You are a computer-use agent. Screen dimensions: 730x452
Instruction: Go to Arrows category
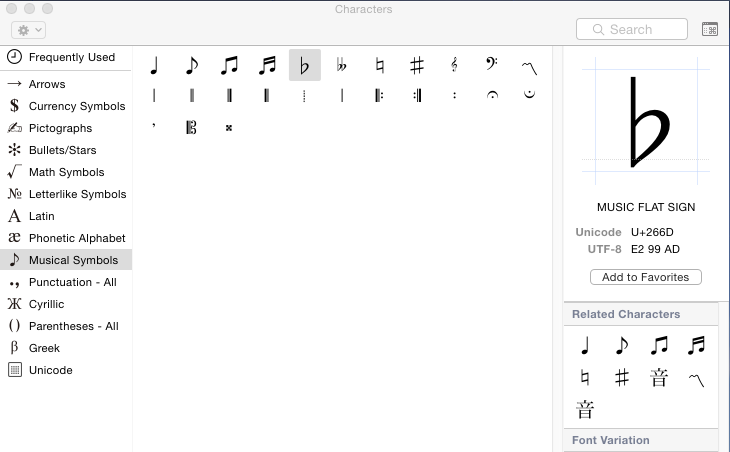coord(47,84)
